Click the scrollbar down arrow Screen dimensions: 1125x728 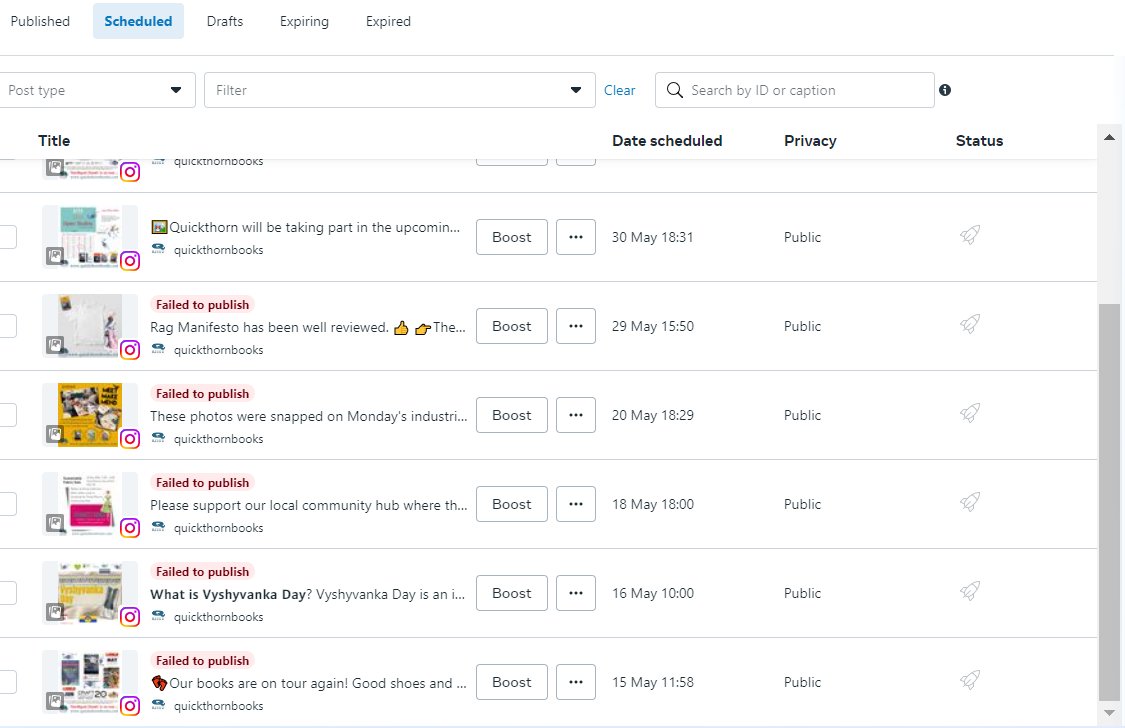click(1109, 713)
